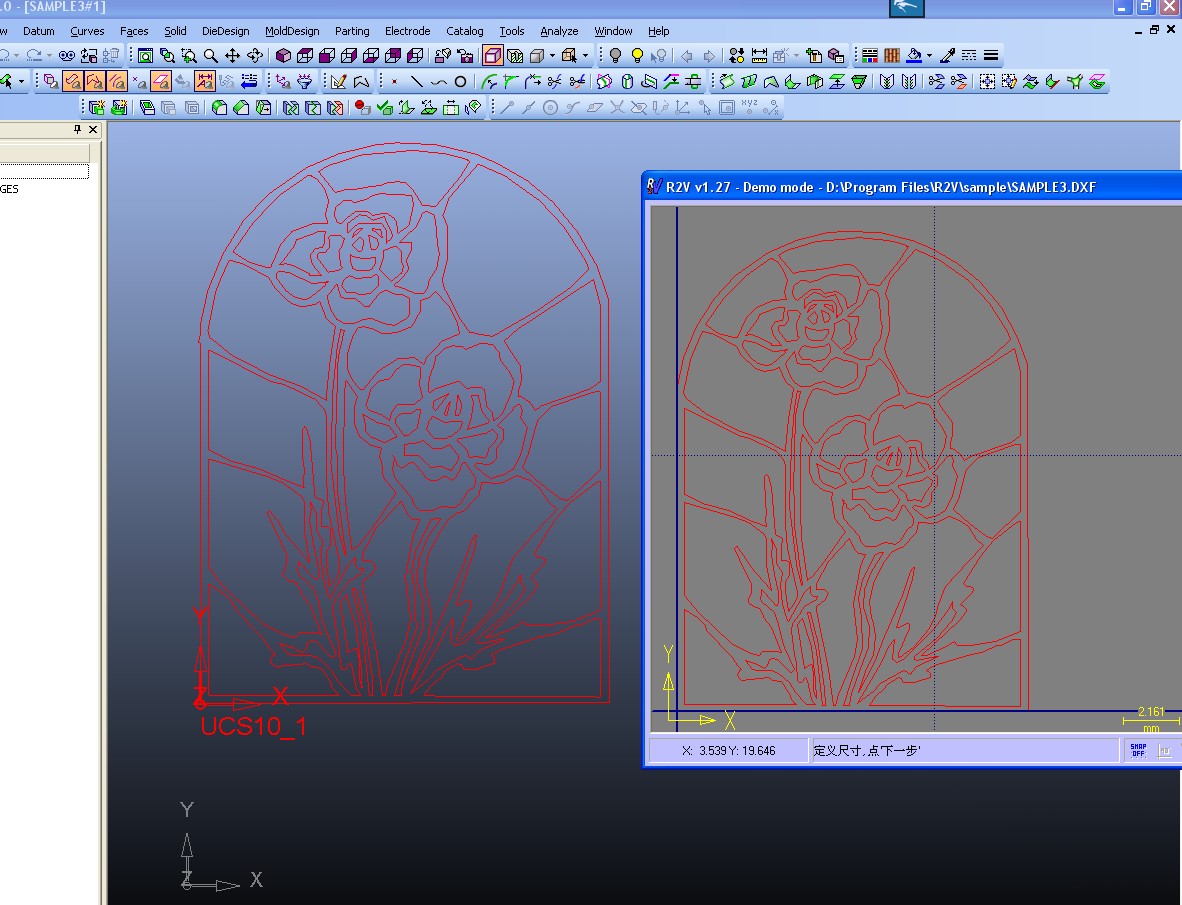
Task: Click the Zoom All fit-view icon
Action: pyautogui.click(x=145, y=56)
